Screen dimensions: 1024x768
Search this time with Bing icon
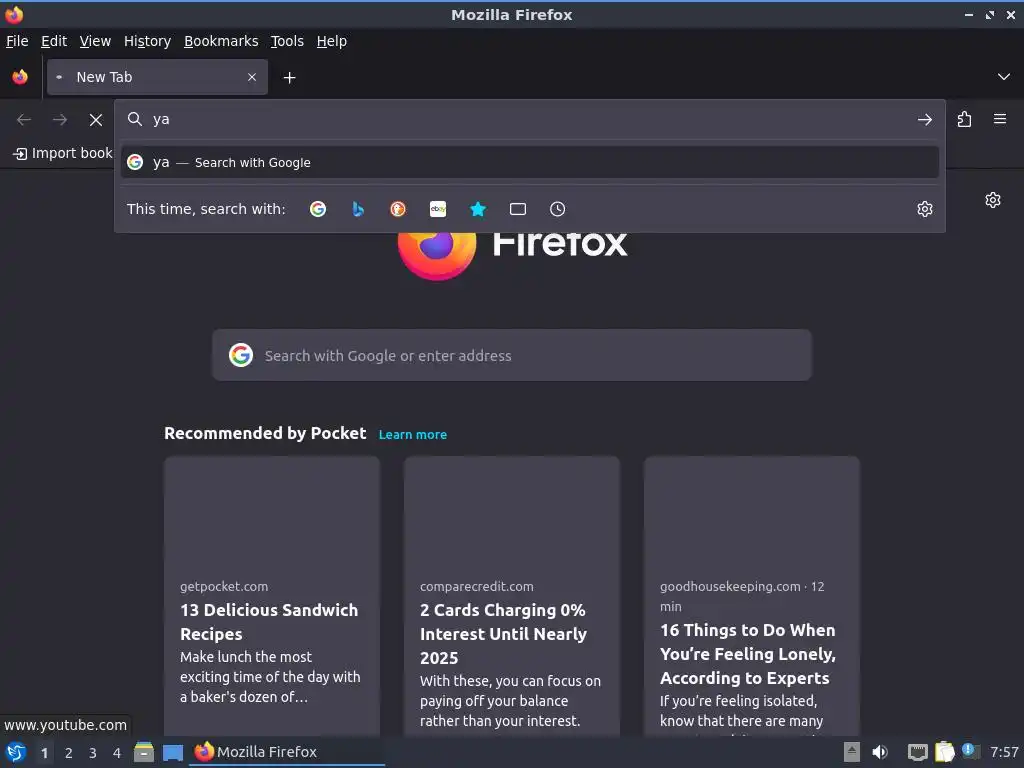(358, 209)
